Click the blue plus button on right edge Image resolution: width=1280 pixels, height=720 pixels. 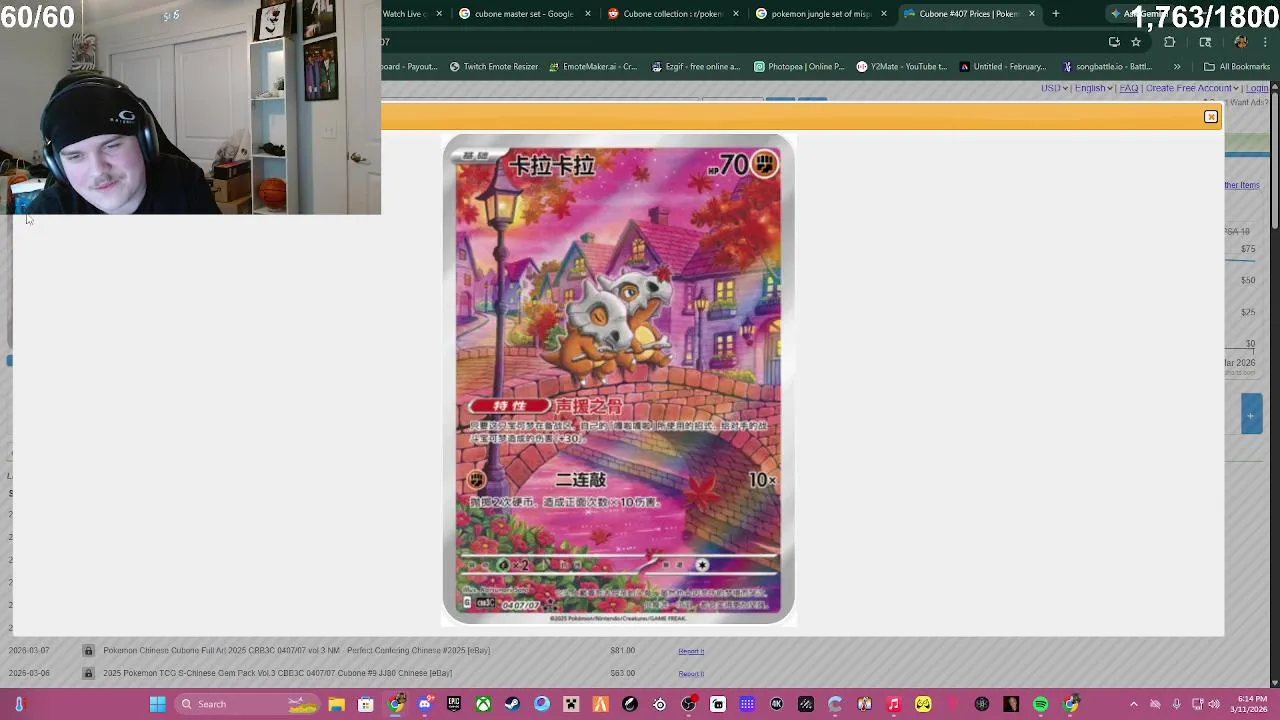tap(1251, 415)
